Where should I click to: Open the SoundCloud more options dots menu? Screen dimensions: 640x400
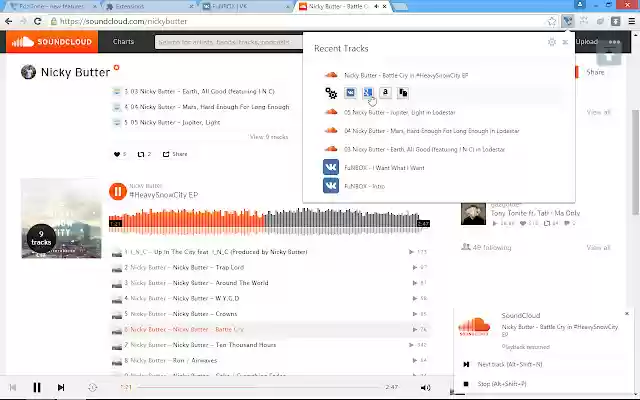(x=614, y=42)
